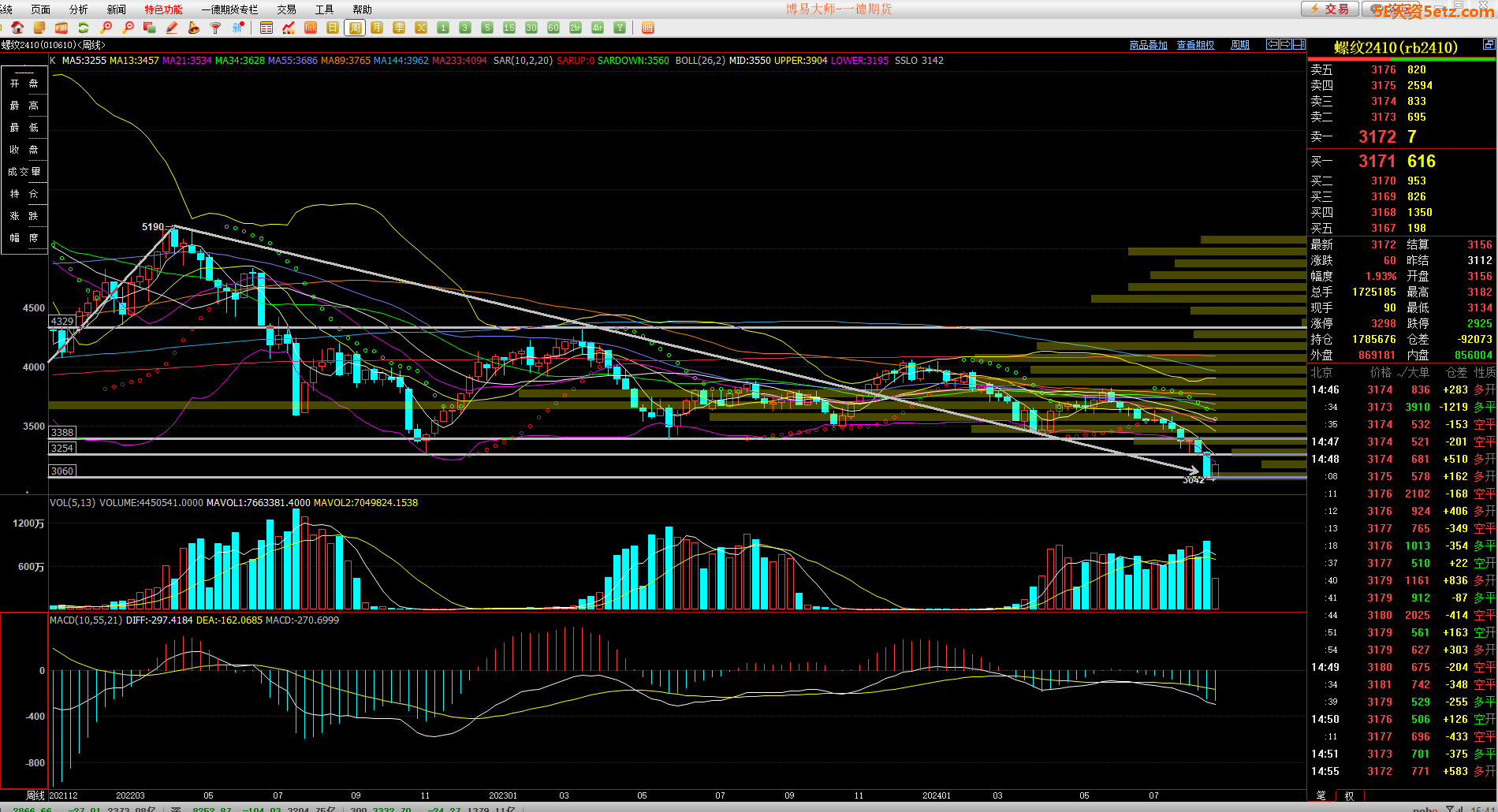Switch to monthly (月) period
This screenshot has height=812, width=1498.
[377, 28]
